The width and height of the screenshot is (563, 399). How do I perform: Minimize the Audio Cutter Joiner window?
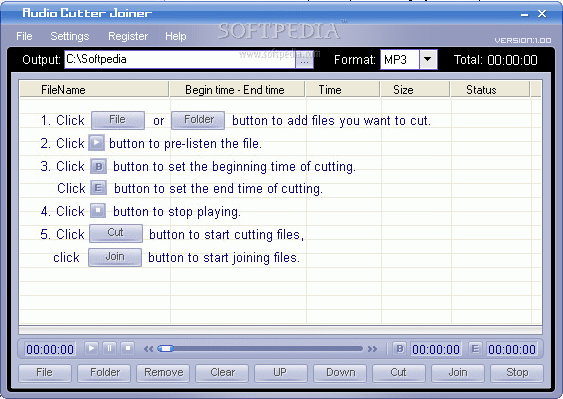[x=524, y=14]
